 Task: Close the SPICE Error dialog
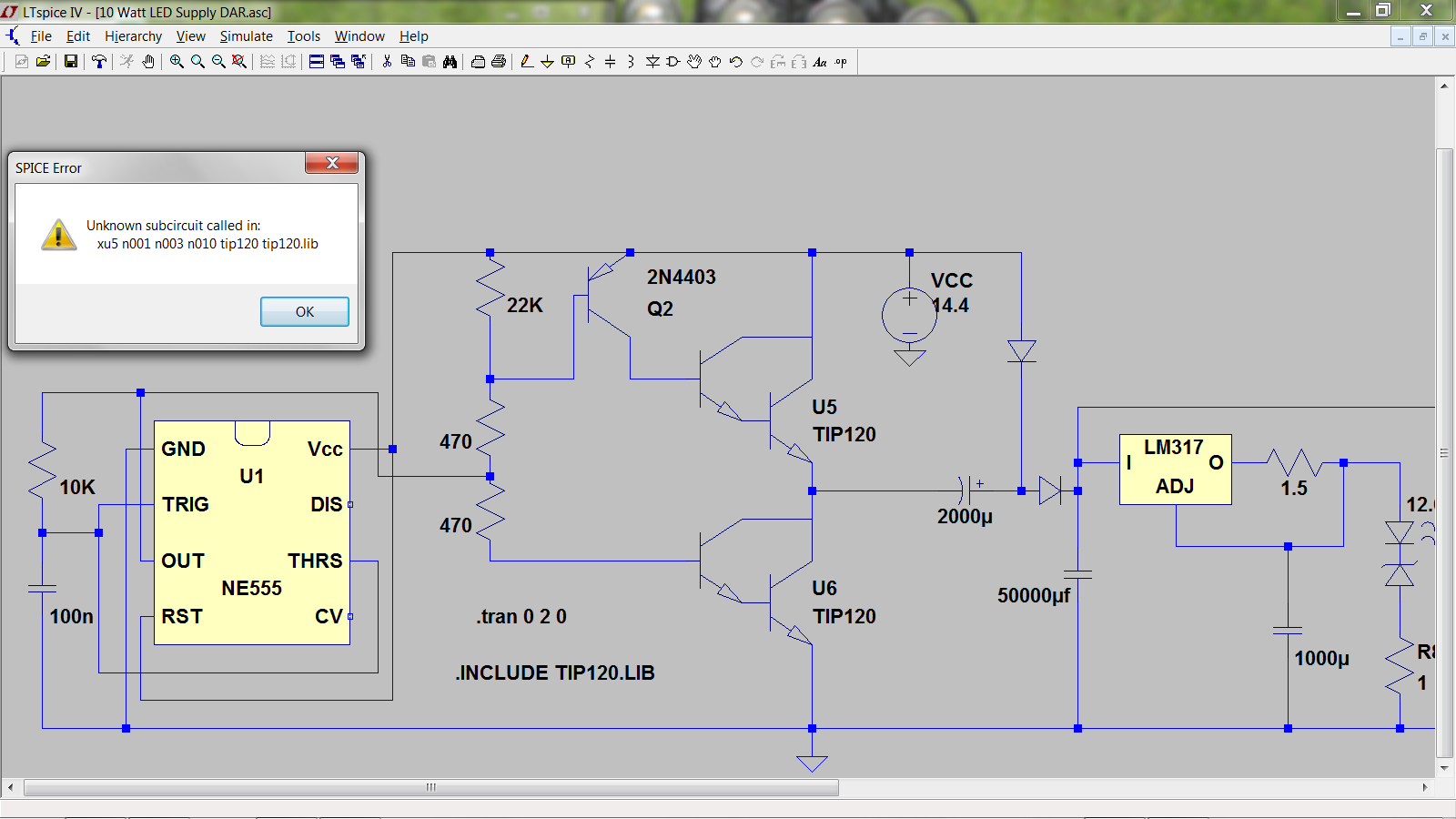pos(332,163)
